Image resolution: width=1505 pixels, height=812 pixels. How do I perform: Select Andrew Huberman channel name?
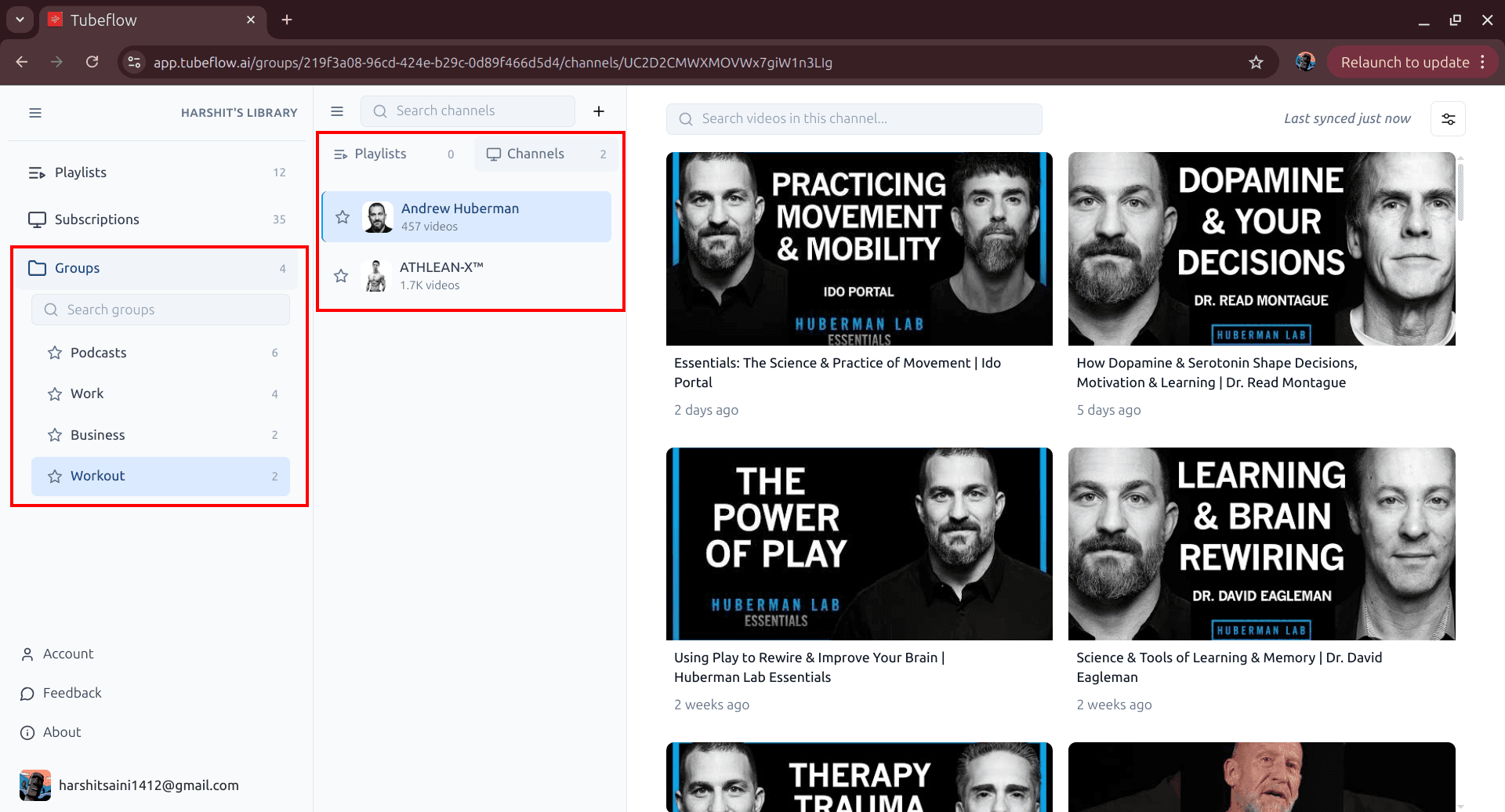tap(460, 208)
